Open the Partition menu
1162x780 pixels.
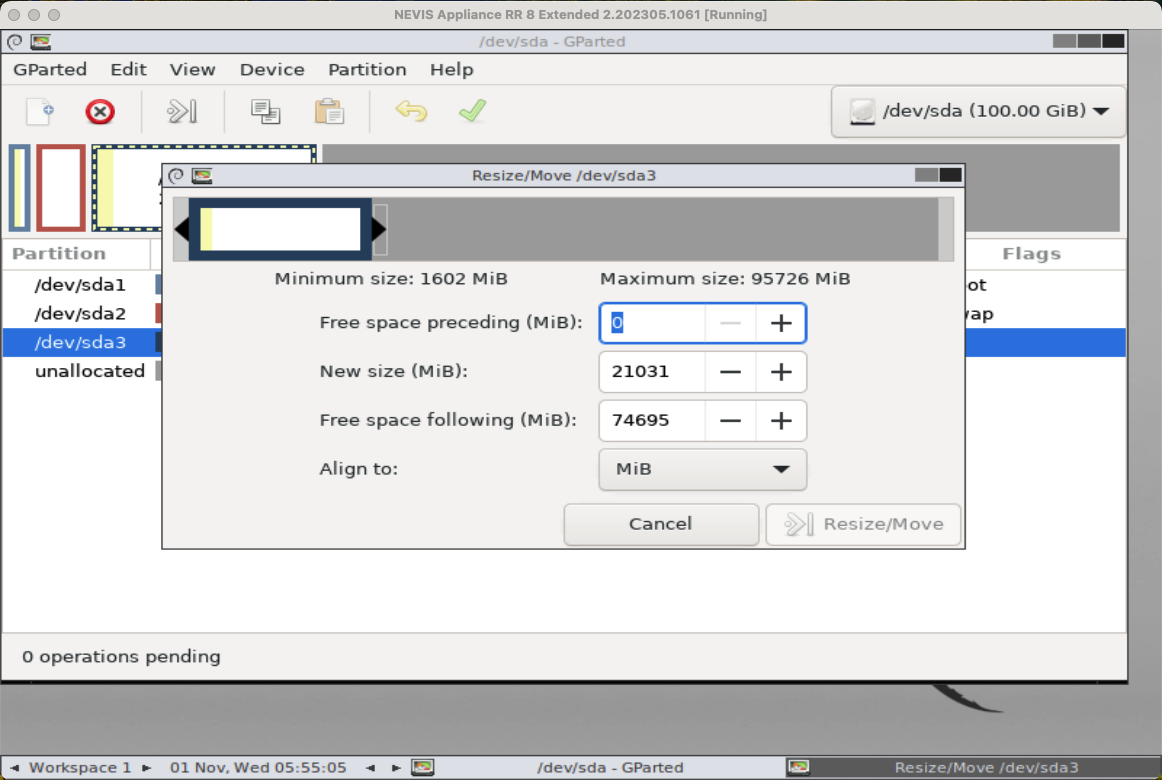[x=367, y=69]
